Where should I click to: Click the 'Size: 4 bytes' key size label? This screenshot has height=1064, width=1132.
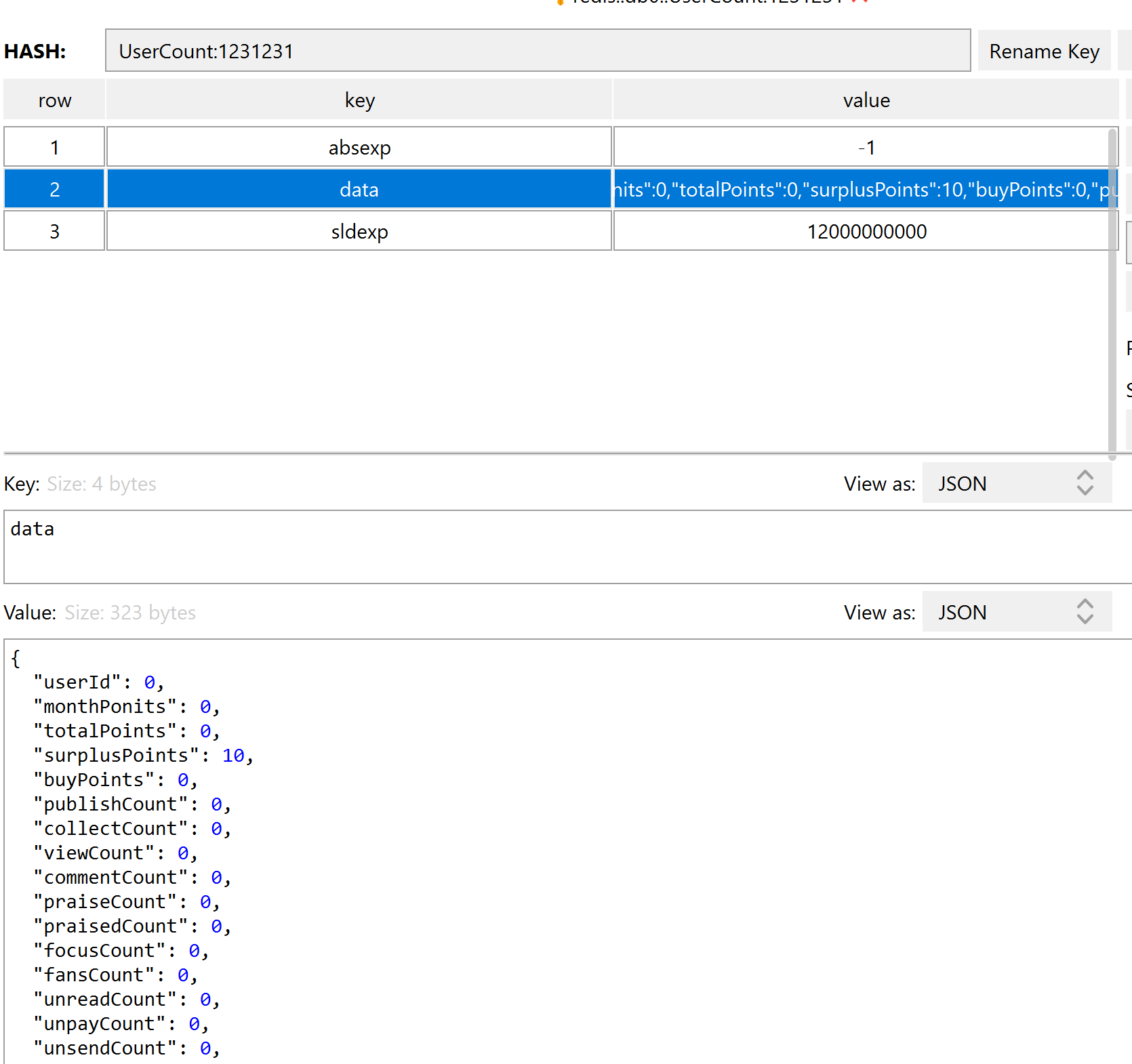click(x=102, y=484)
